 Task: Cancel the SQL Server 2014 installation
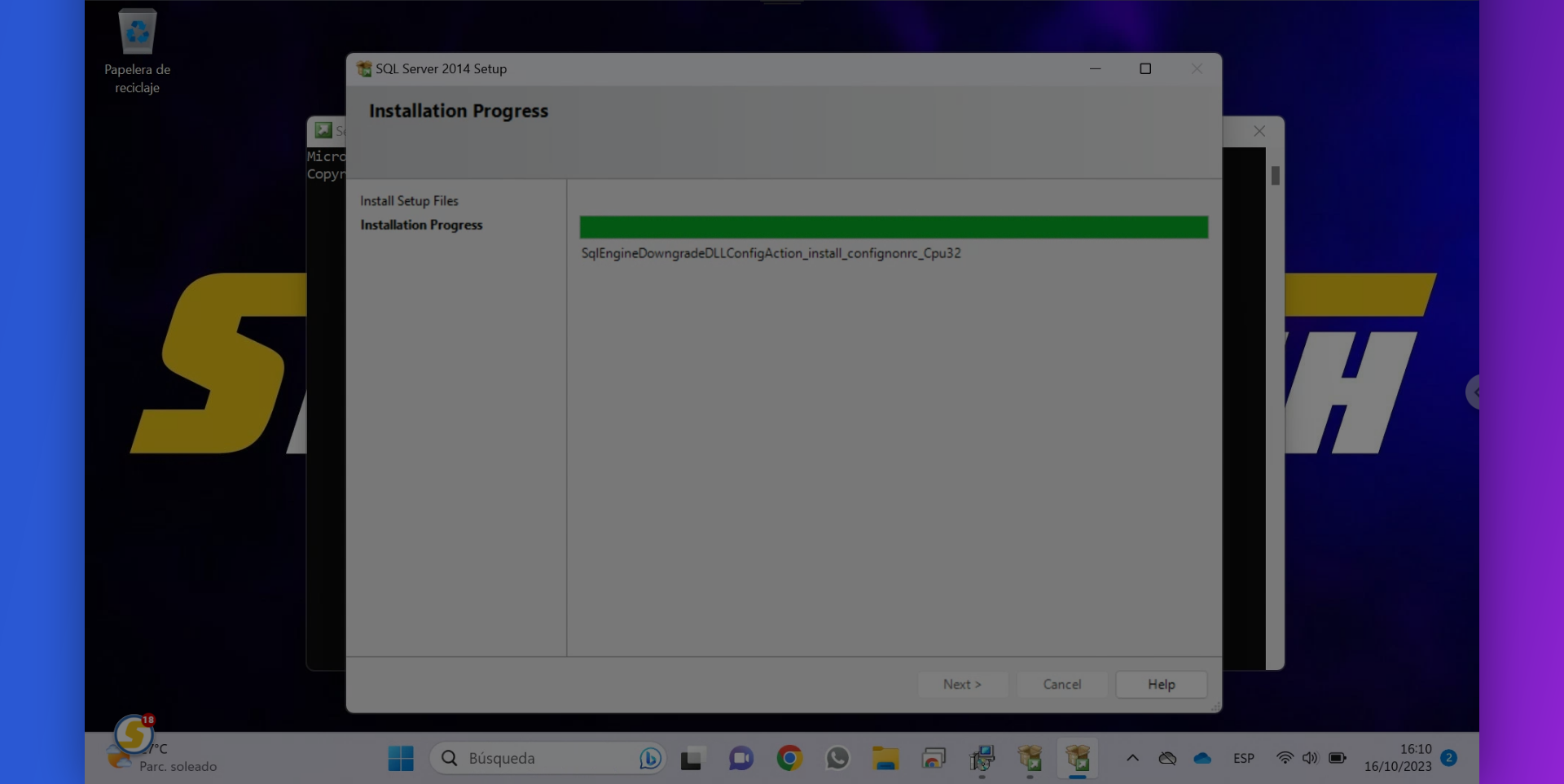click(x=1061, y=684)
